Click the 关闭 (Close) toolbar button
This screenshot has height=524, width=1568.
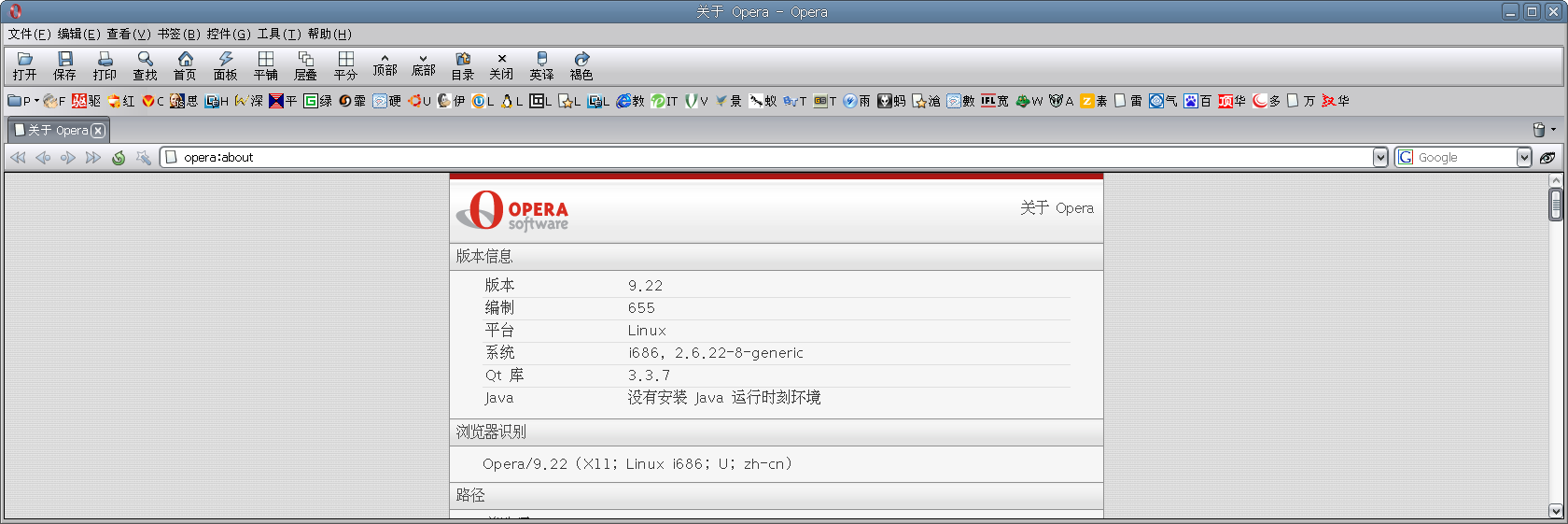(x=501, y=65)
